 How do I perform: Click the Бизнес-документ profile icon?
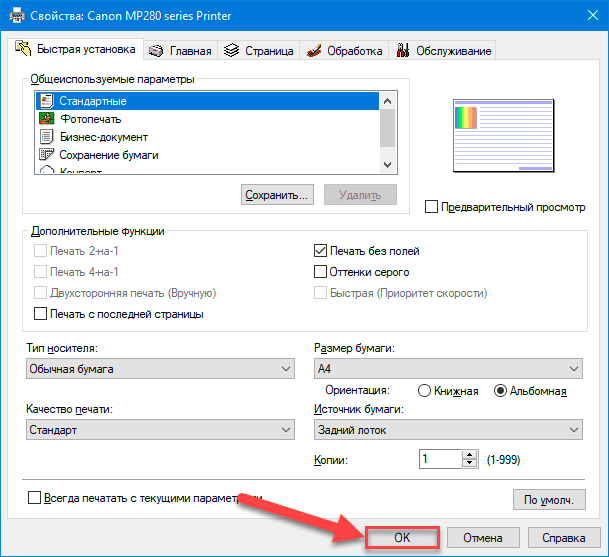(46, 137)
